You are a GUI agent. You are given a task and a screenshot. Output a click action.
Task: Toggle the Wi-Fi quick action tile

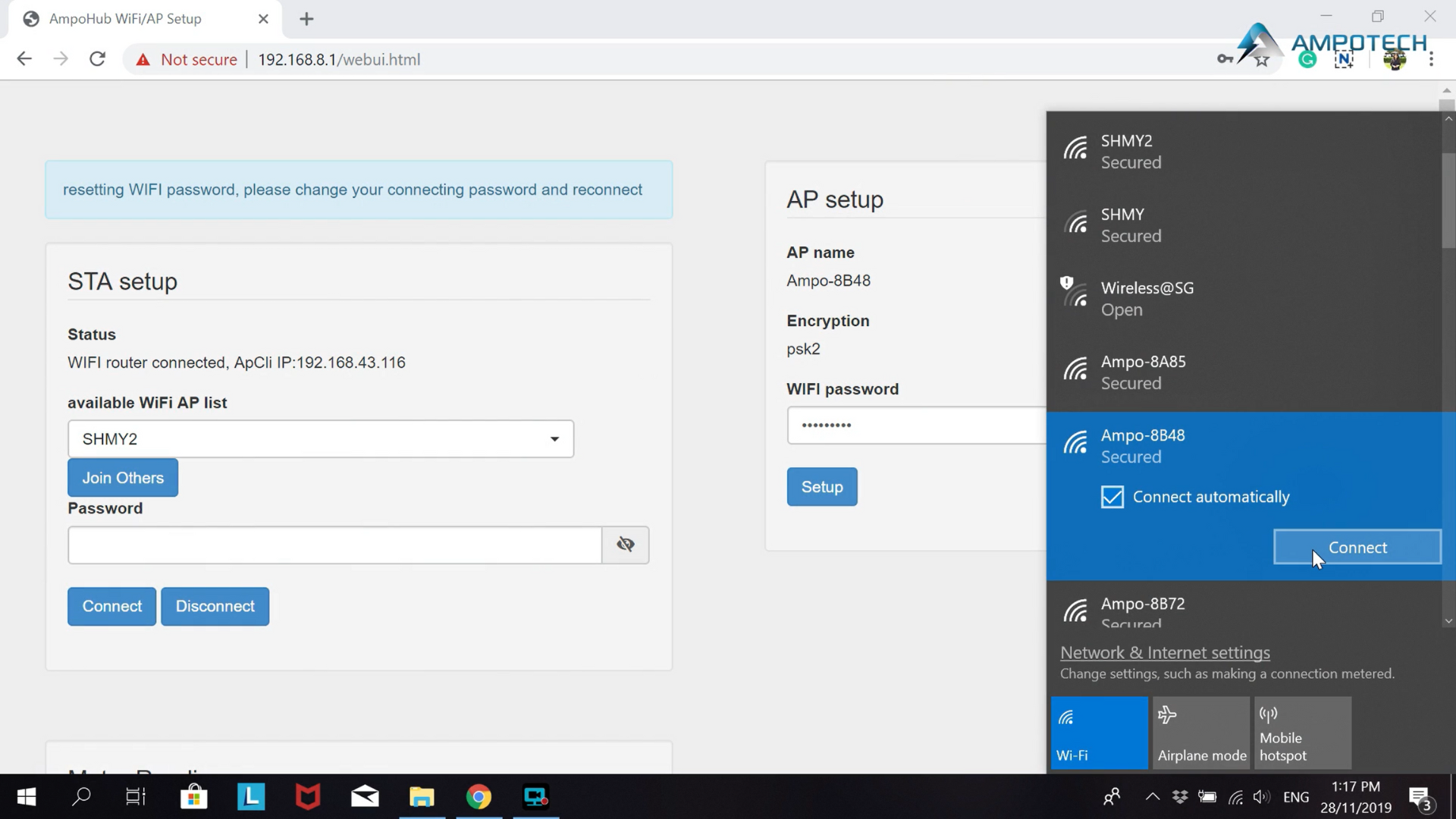coord(1099,733)
